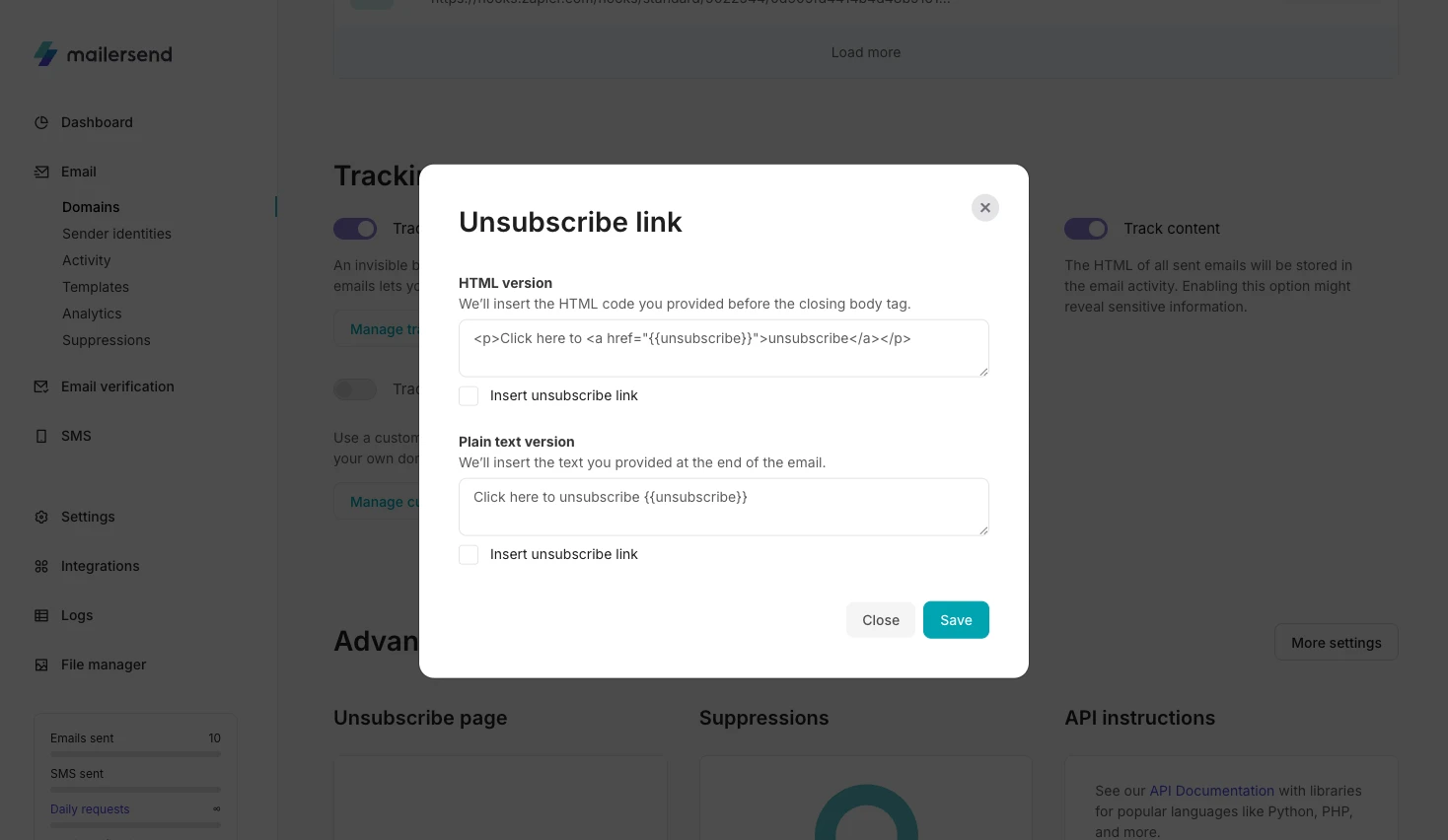
Task: Click the Close button in dialog
Action: point(880,620)
